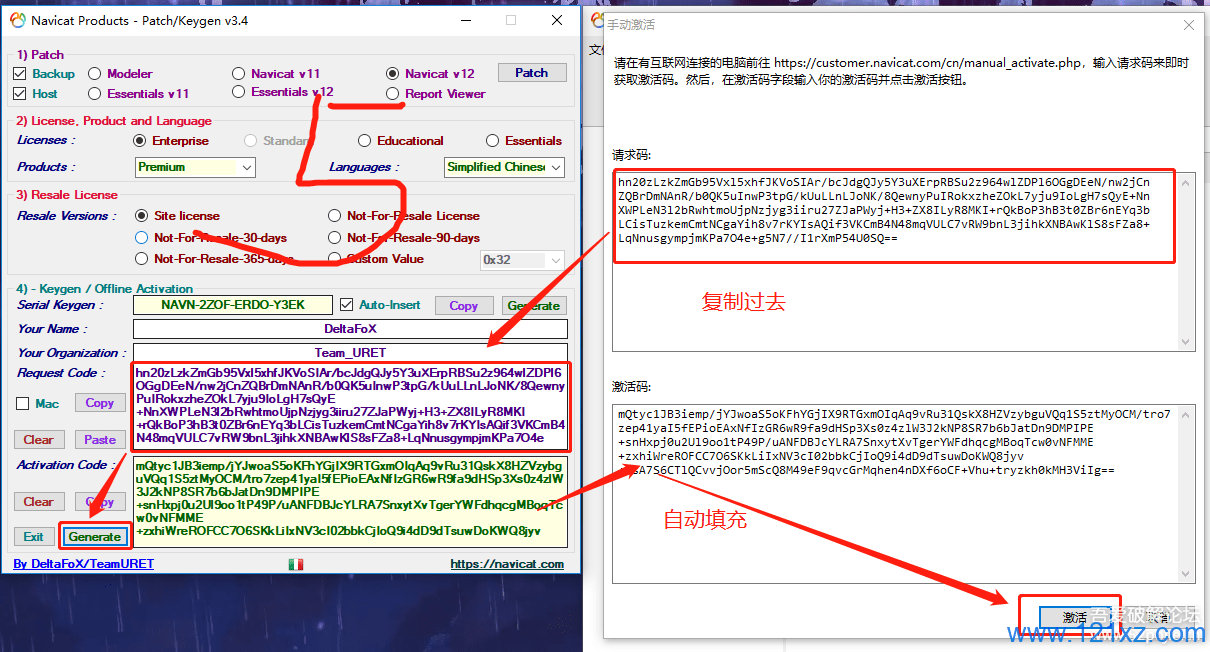
Task: Clear the Request Code field
Action: click(38, 440)
